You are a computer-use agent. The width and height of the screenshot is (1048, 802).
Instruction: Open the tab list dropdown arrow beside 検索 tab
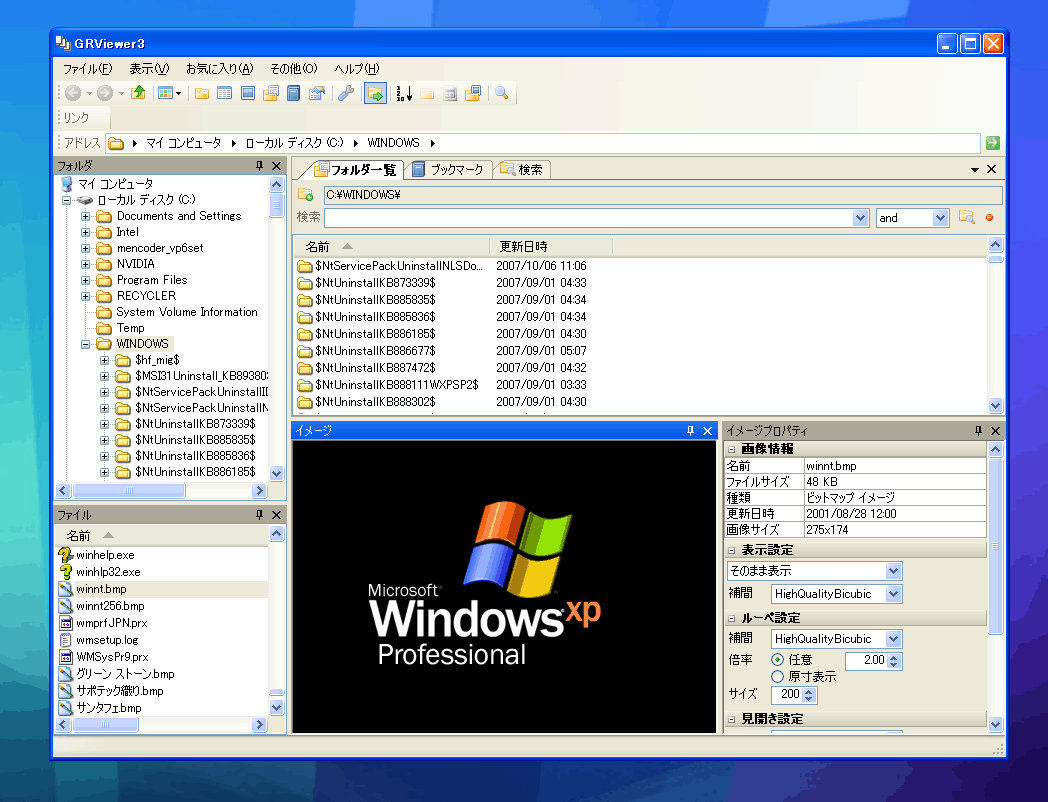pyautogui.click(x=974, y=170)
